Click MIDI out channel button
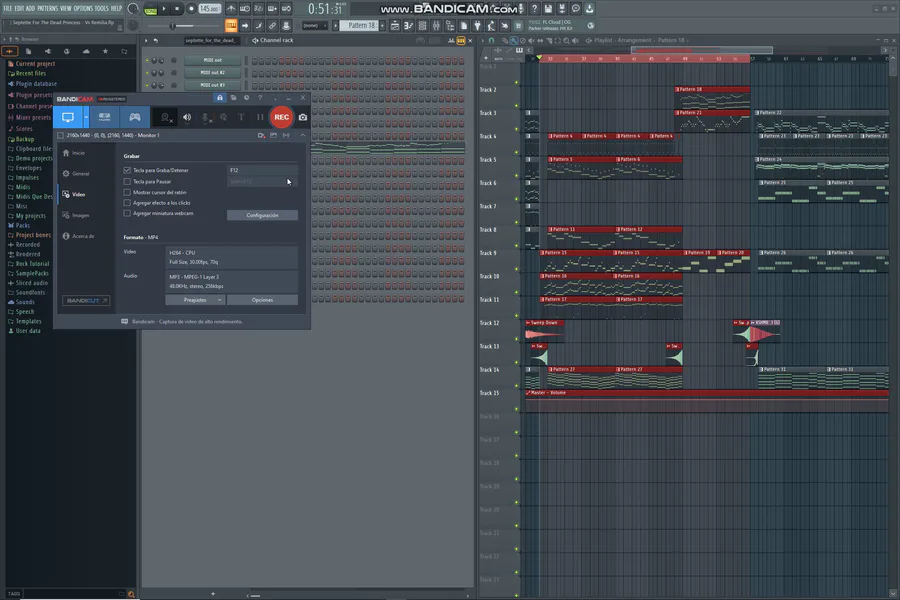 pyautogui.click(x=212, y=60)
